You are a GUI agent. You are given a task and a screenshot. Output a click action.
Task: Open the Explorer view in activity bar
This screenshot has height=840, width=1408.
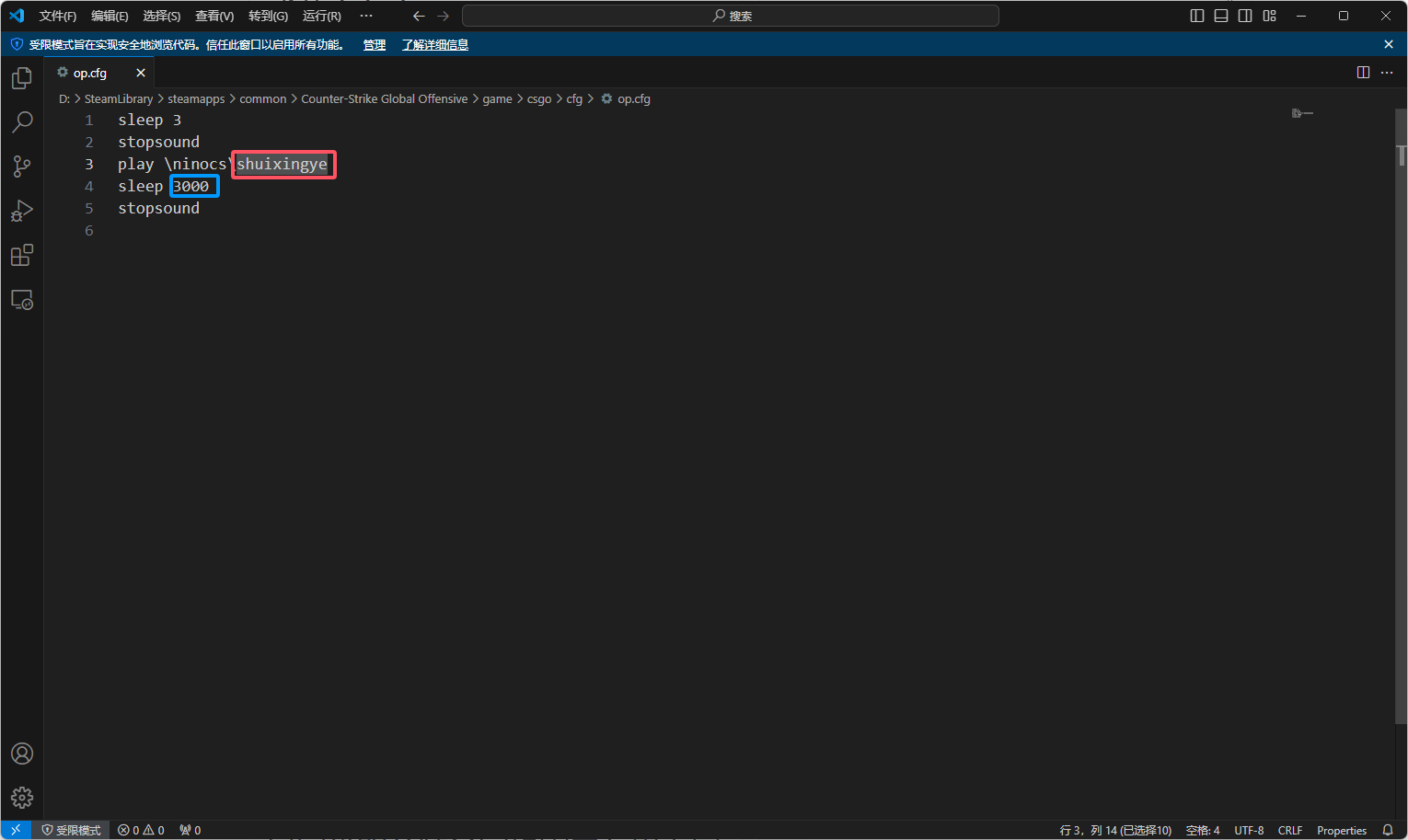tap(22, 78)
